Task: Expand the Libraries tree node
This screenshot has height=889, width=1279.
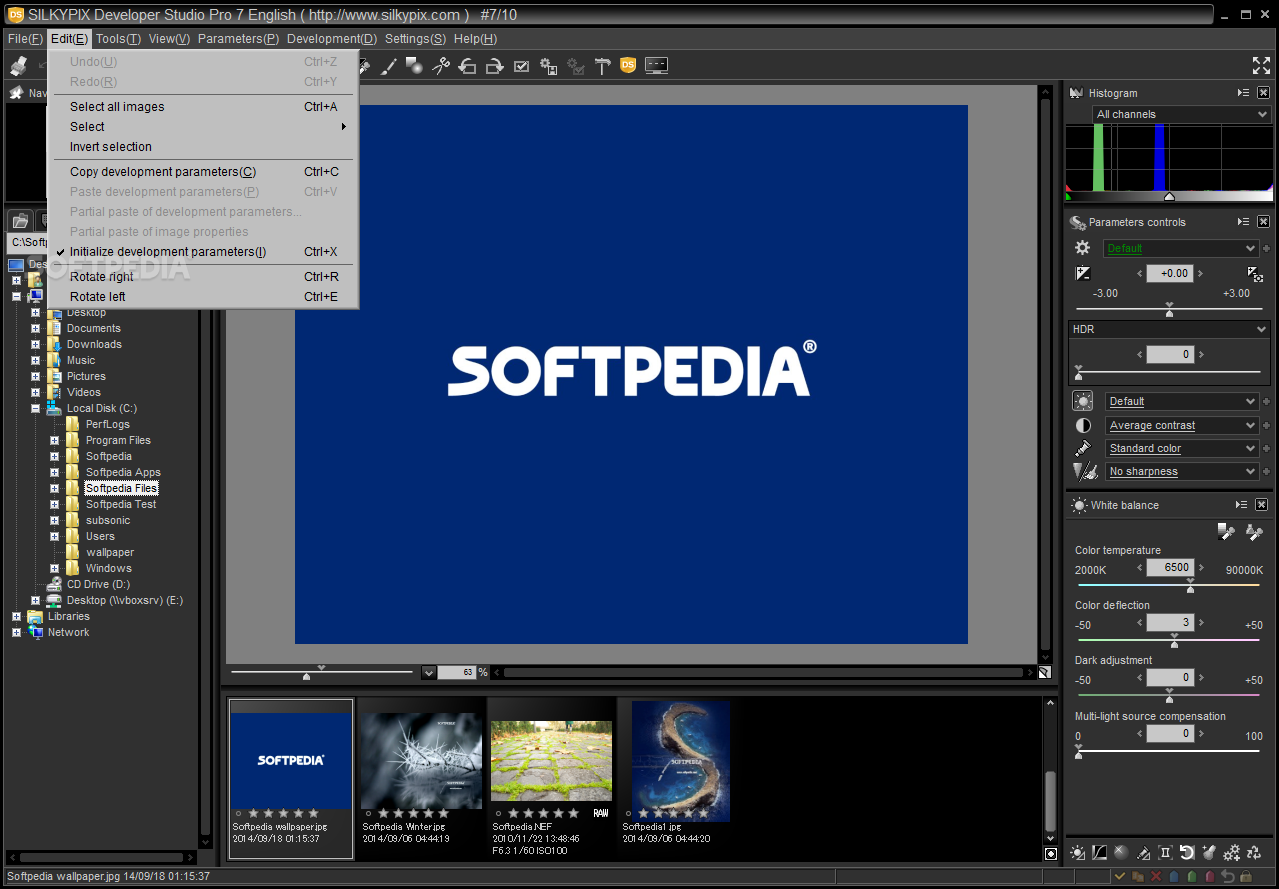Action: 16,616
